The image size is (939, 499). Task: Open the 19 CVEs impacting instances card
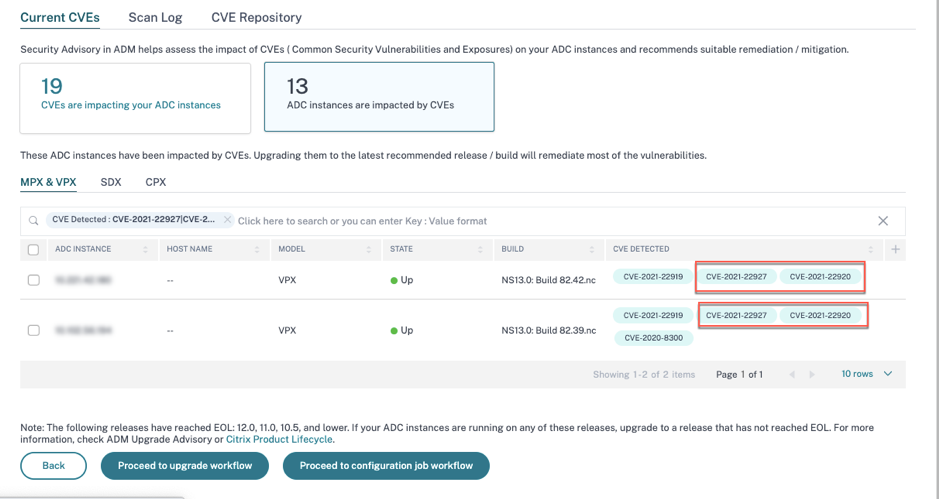[x=135, y=98]
